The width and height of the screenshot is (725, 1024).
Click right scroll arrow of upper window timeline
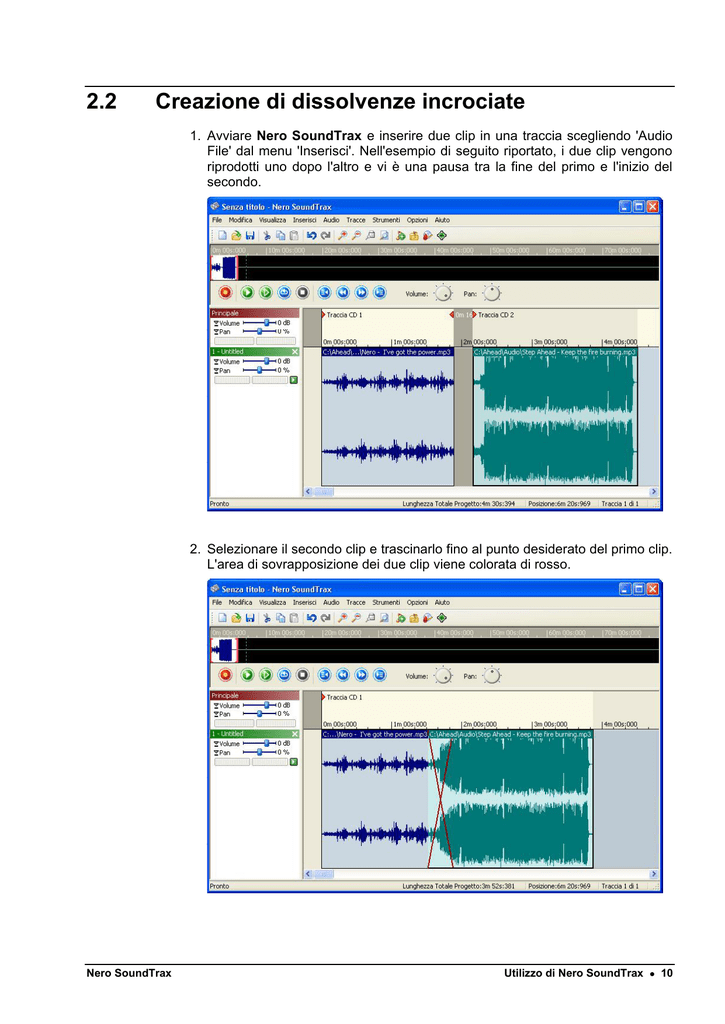click(653, 492)
